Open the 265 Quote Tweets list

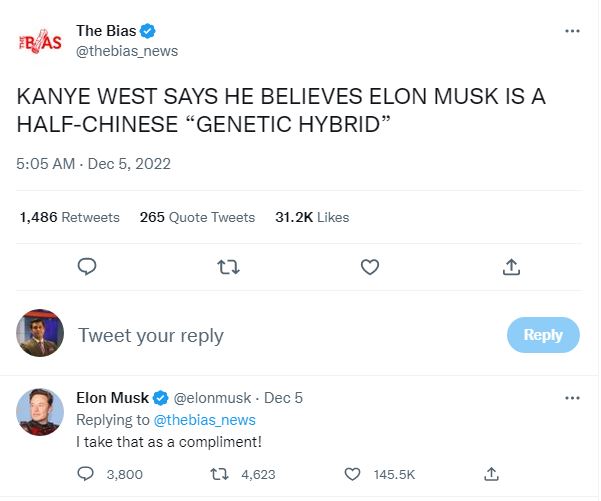[197, 217]
